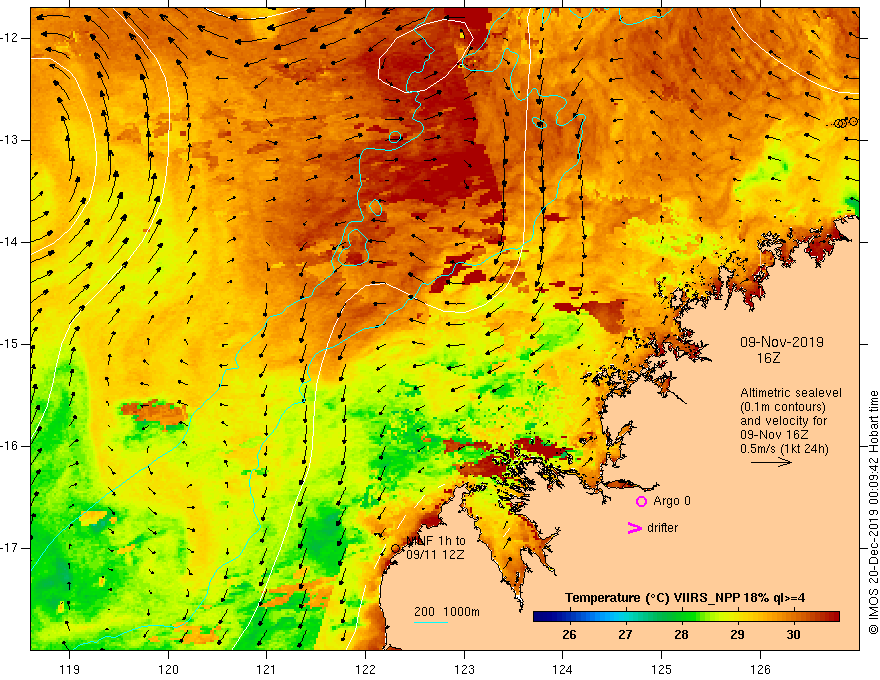Screen dimensions: 880x680
Task: Click the cluster of small black circles near 126.8E
Action: click(x=845, y=122)
